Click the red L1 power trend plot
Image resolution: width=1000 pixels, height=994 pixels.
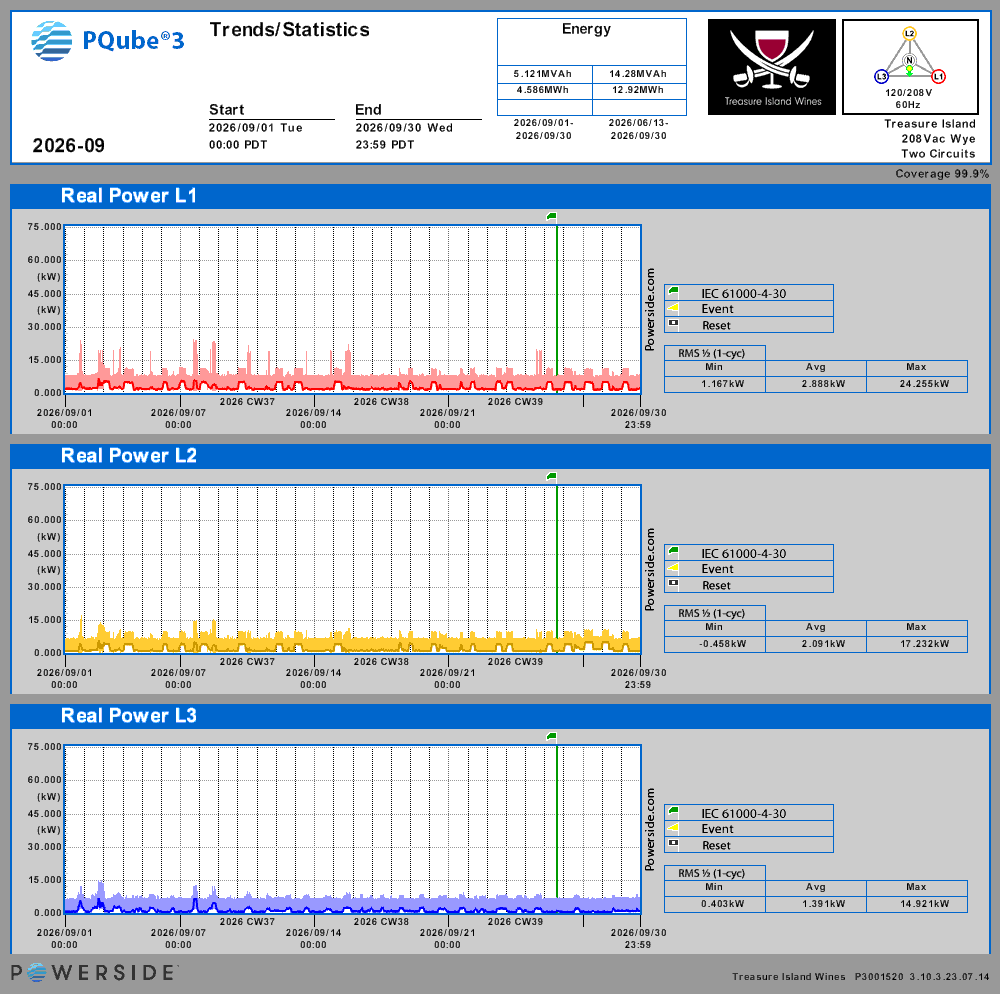353,309
